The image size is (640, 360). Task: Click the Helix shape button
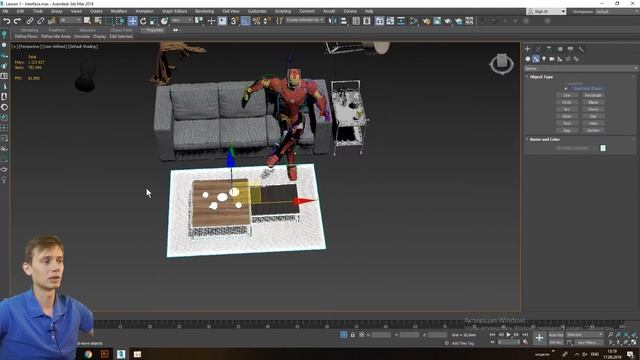point(593,123)
